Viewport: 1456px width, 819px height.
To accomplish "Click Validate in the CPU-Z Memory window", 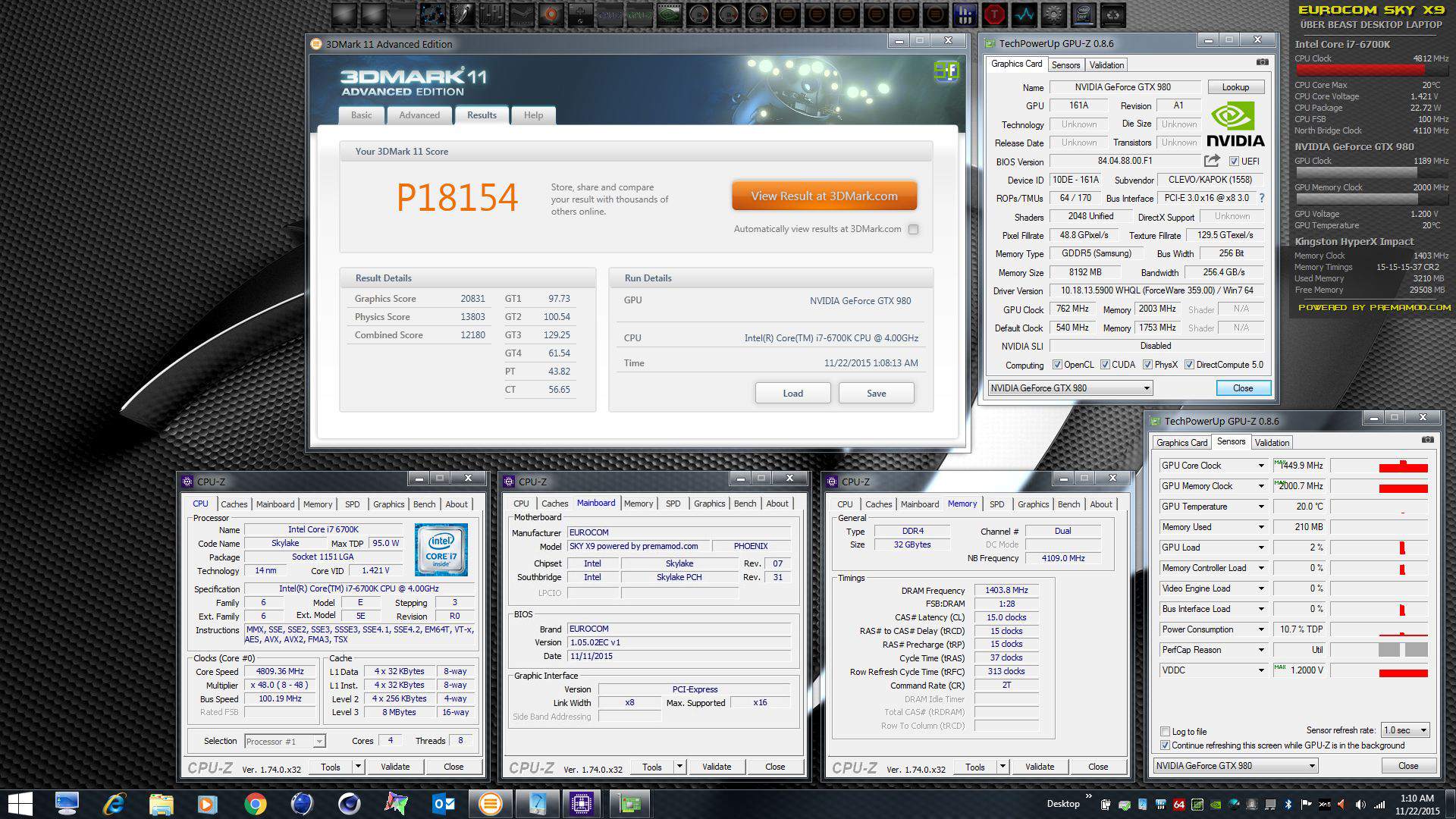I will (x=1039, y=767).
